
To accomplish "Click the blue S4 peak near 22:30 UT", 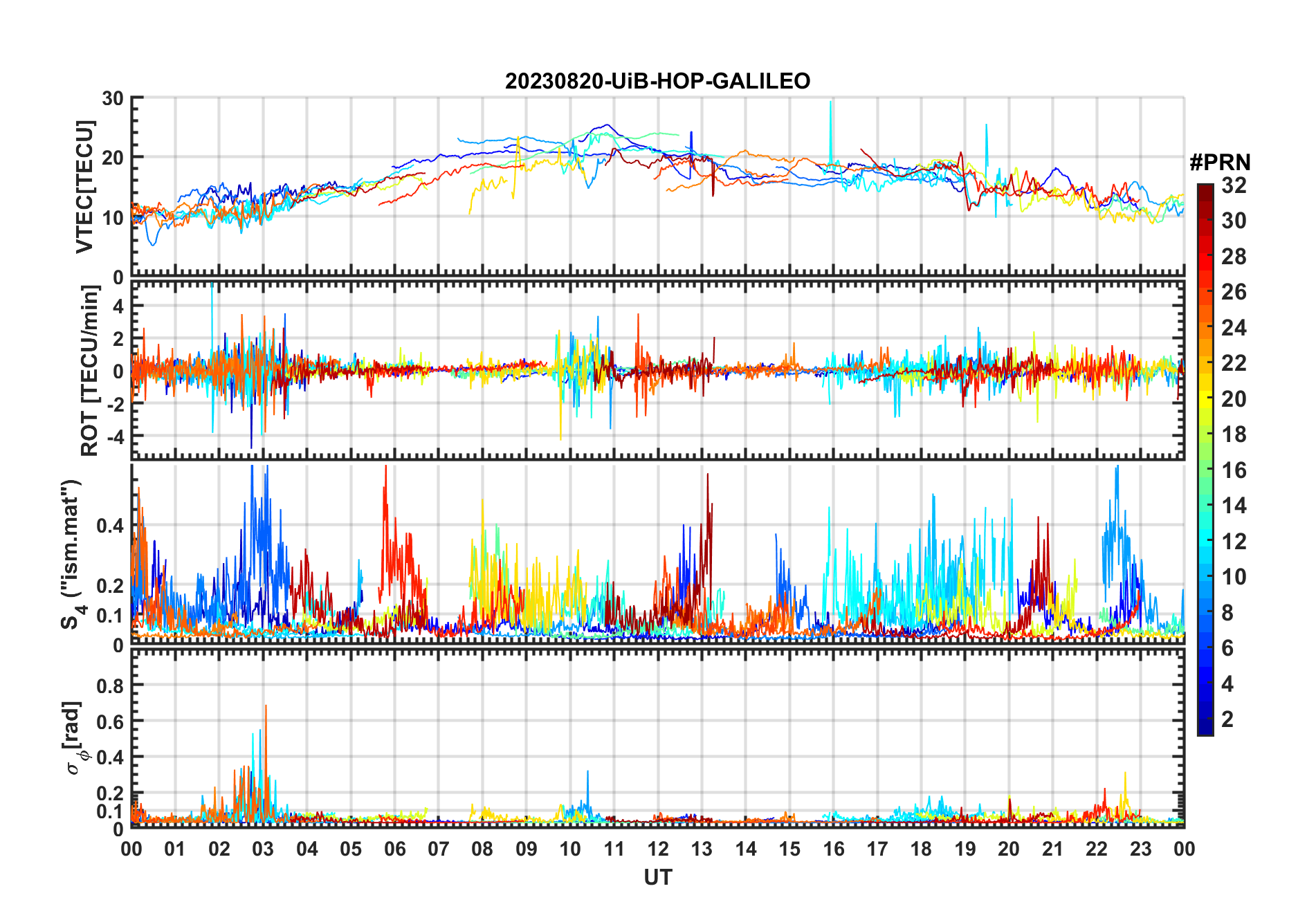I will [x=1116, y=472].
